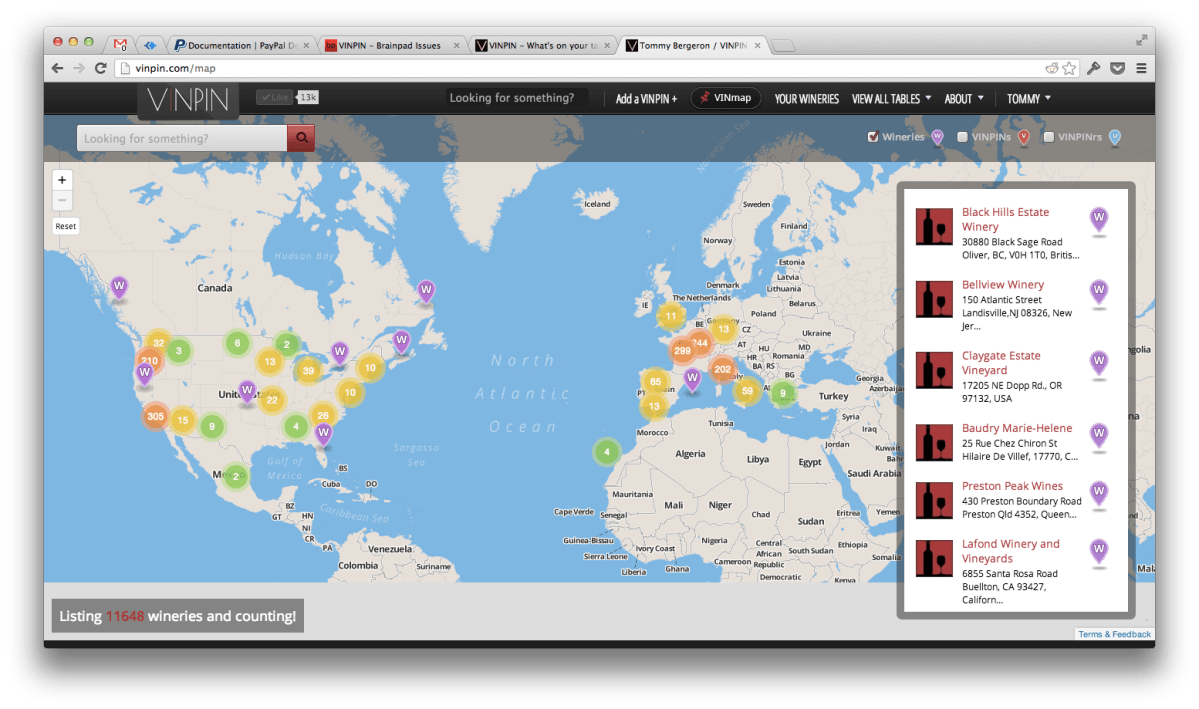Viewport: 1199px width, 709px height.
Task: Click the purple W pin in the Mediterranean
Action: [x=692, y=379]
